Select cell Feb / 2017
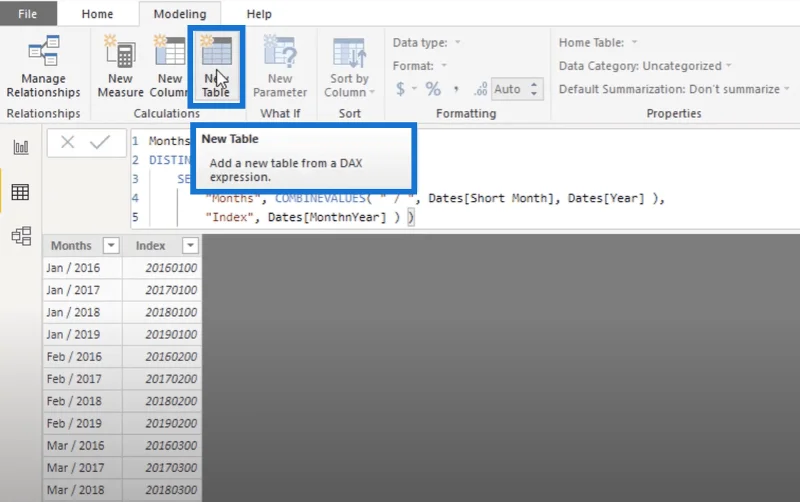Screen dimensions: 800x502 pyautogui.click(x=83, y=379)
